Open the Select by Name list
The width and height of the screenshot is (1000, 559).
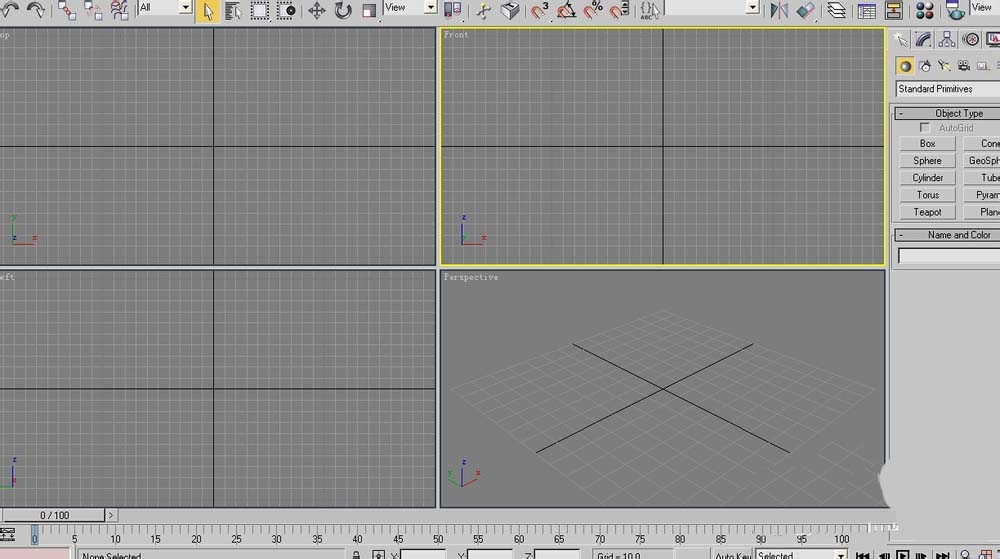pyautogui.click(x=233, y=11)
